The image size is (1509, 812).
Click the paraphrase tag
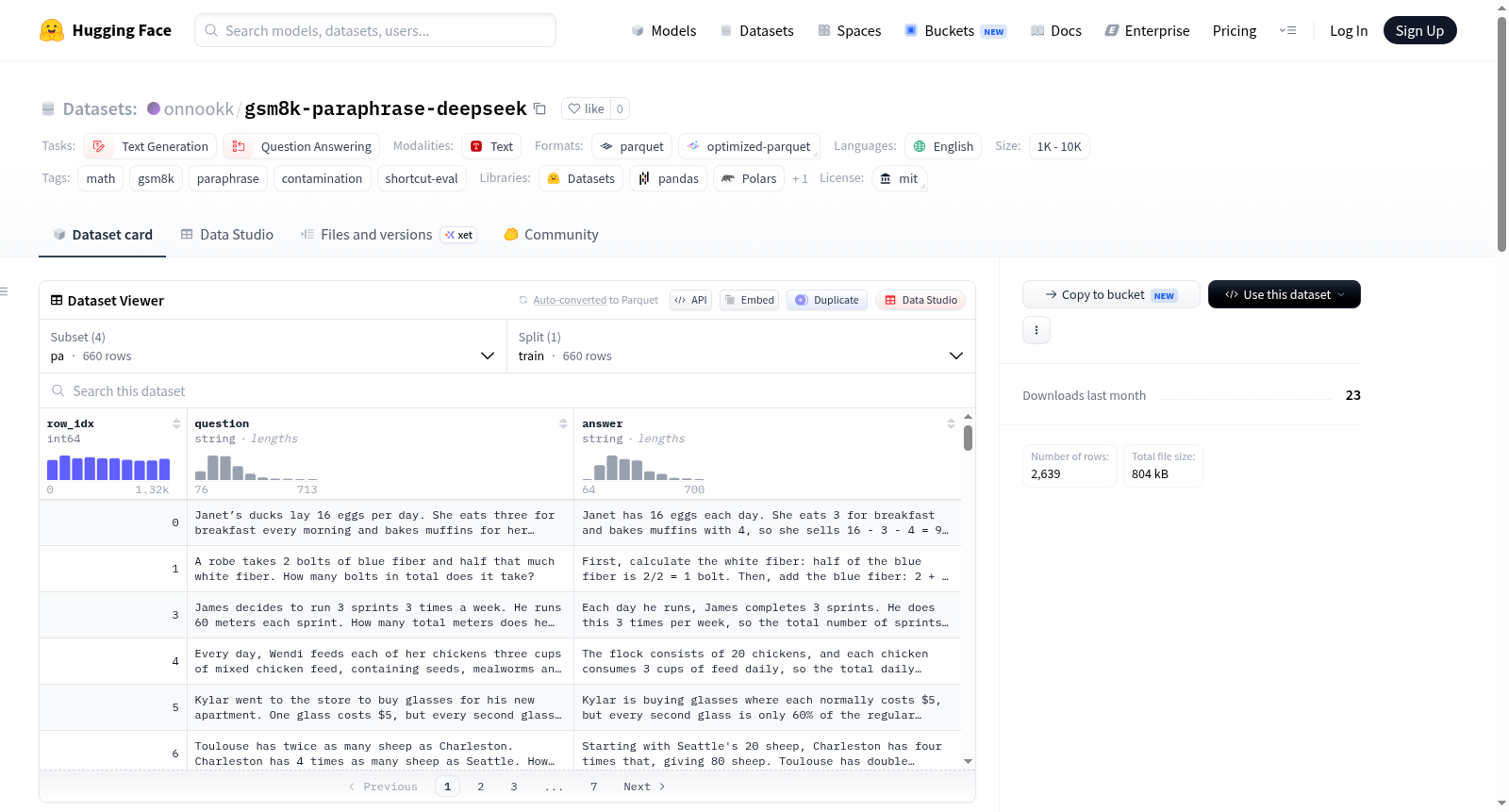[228, 178]
